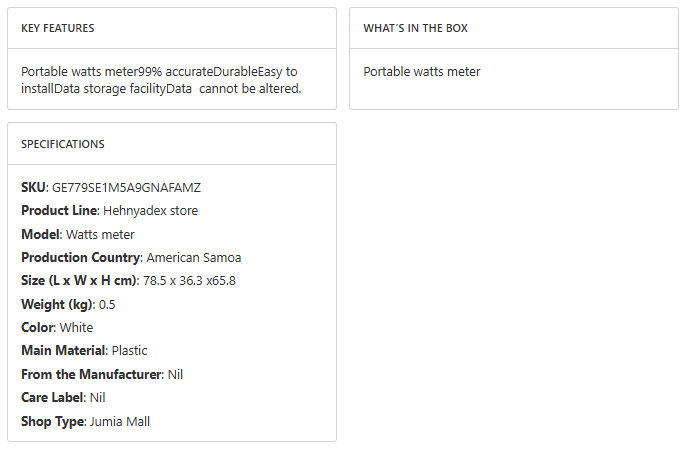
Task: Click the size dimensions 78.5 x 36.3 x65.8
Action: [189, 281]
